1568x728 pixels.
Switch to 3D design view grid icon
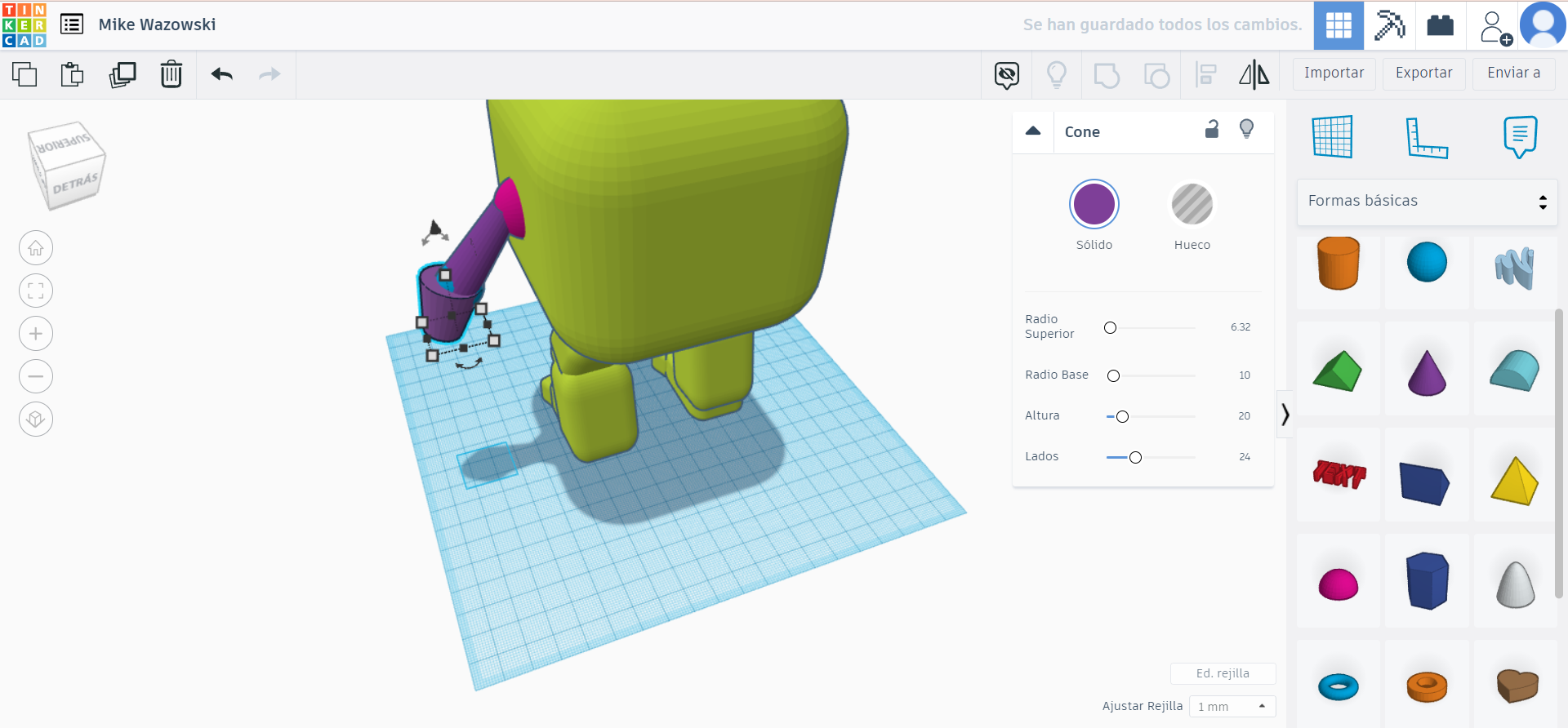(x=1339, y=25)
